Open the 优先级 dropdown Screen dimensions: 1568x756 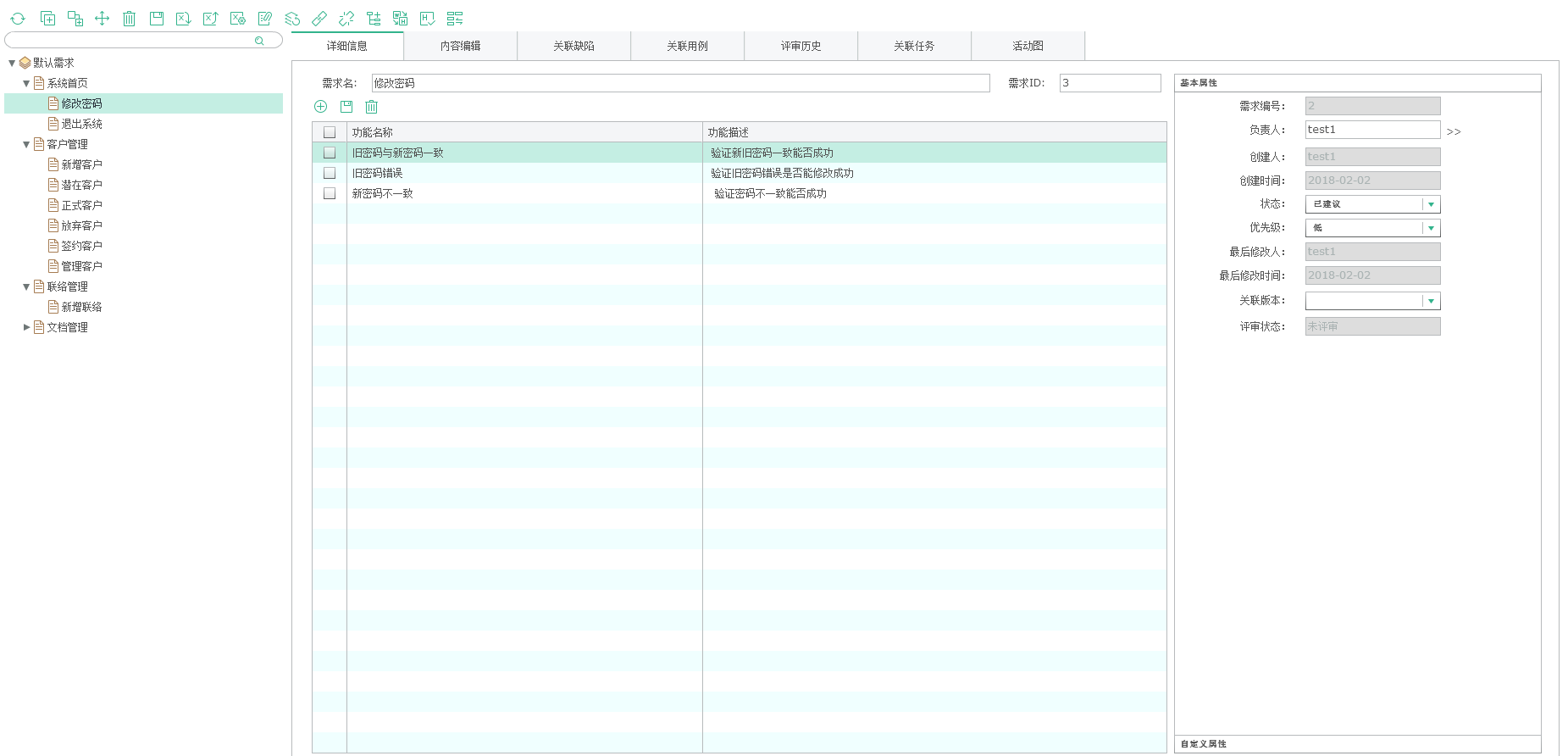pos(1431,228)
